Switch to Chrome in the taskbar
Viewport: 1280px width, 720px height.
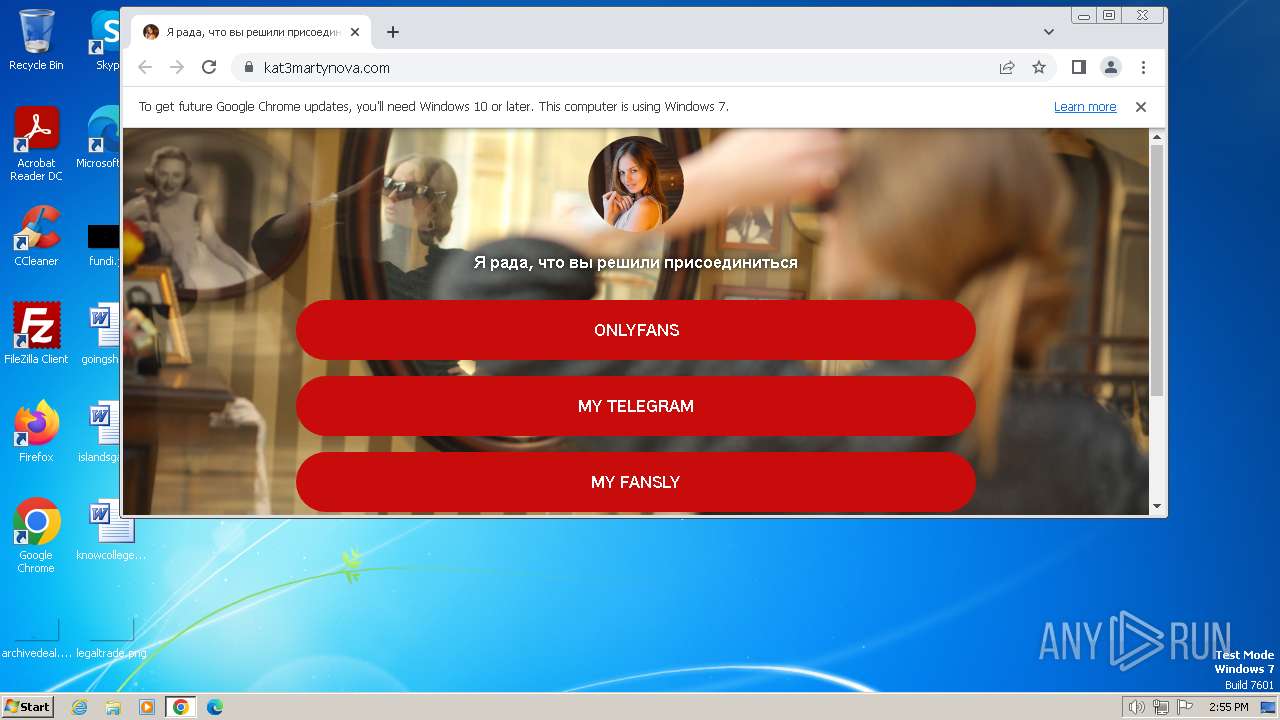[181, 707]
